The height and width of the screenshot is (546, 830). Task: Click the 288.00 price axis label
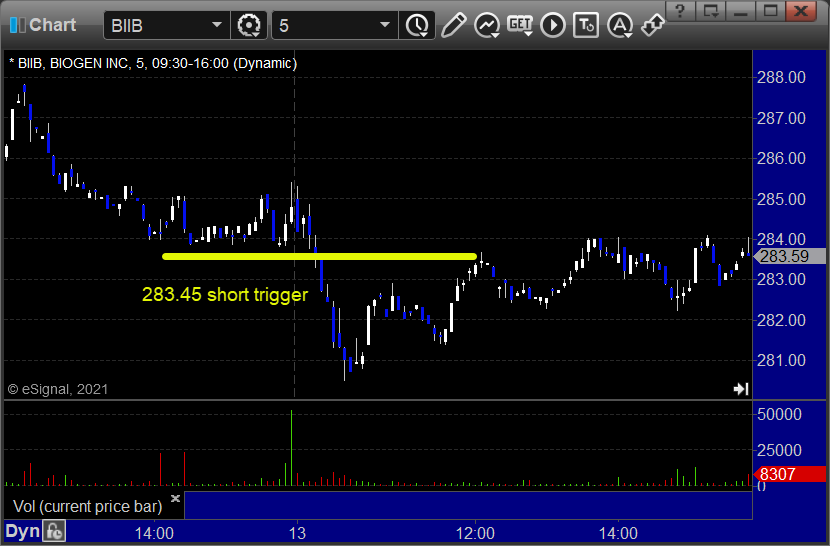pyautogui.click(x=781, y=77)
